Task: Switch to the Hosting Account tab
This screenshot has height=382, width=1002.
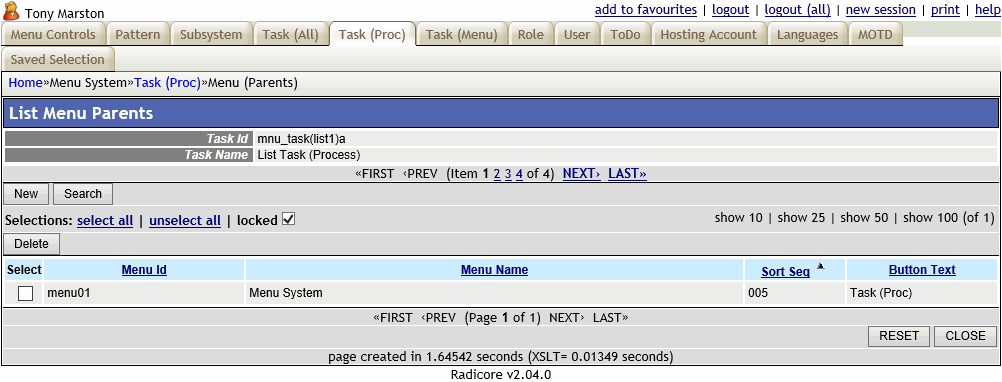Action: click(708, 34)
